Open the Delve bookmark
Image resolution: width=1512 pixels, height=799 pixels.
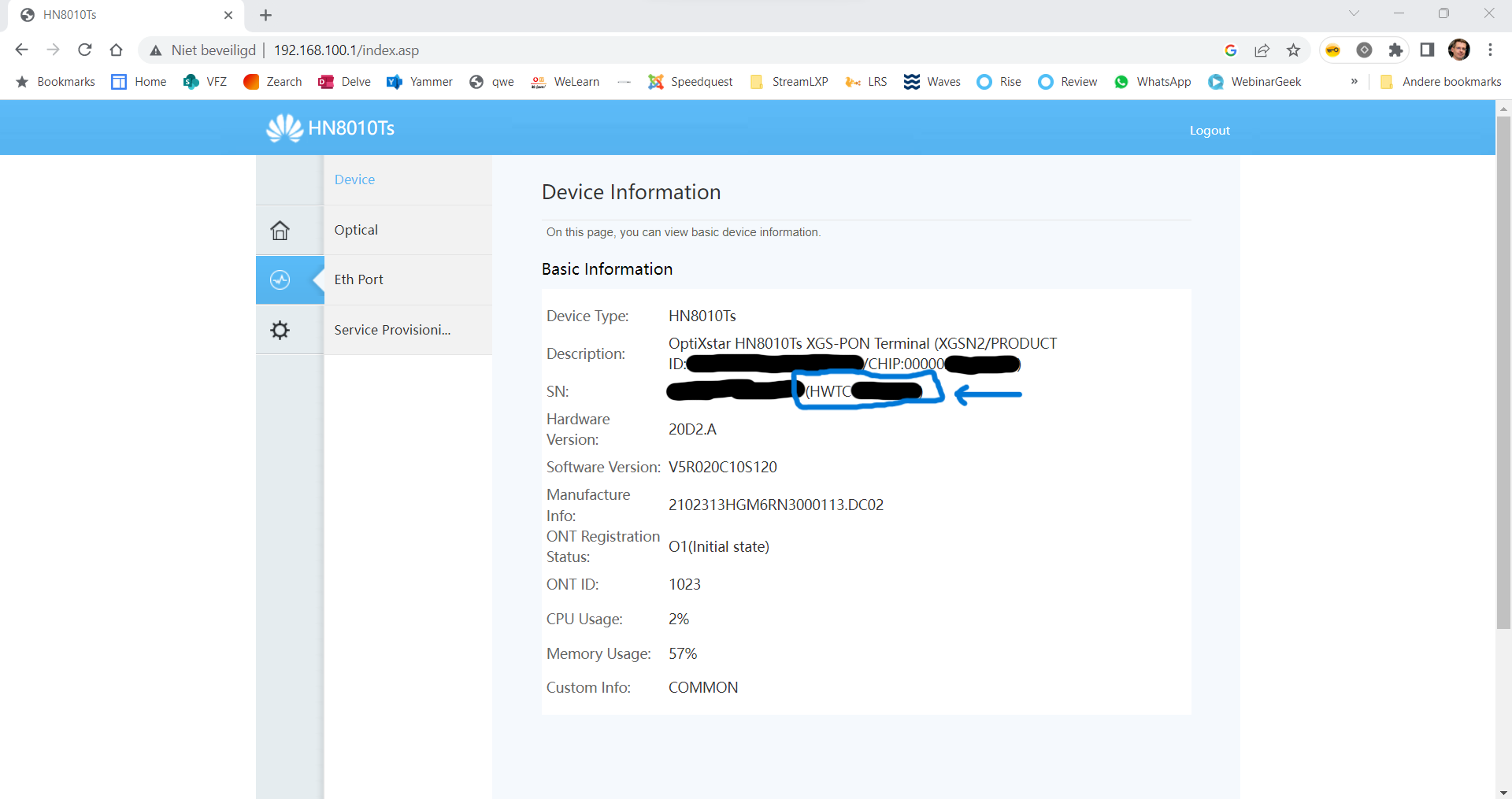coord(344,81)
